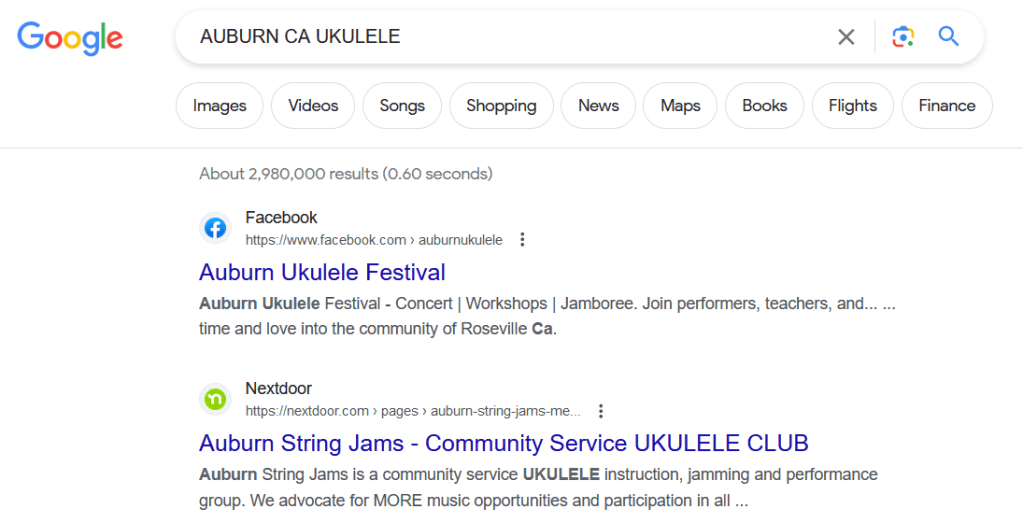
Task: Open Google Lens image search
Action: click(x=903, y=37)
